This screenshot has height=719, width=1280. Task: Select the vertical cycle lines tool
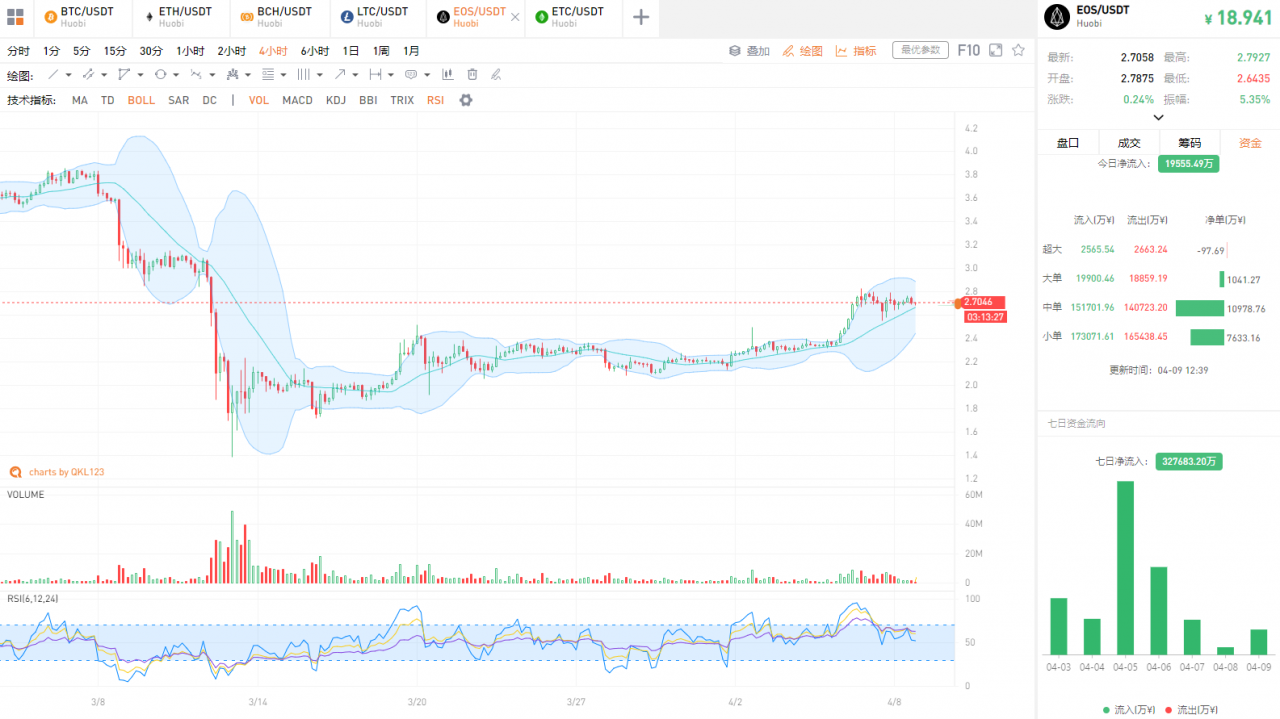(304, 74)
